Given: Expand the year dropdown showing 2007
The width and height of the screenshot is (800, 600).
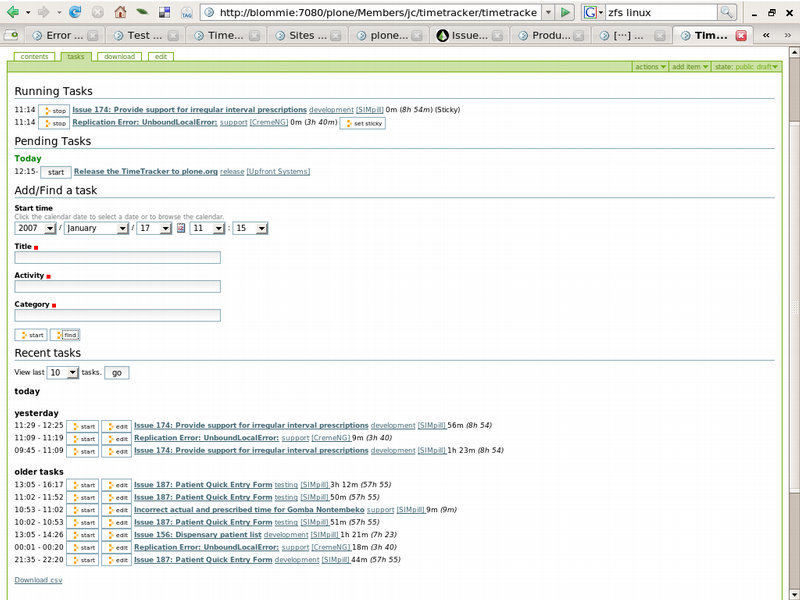Looking at the screenshot, I should pyautogui.click(x=36, y=228).
